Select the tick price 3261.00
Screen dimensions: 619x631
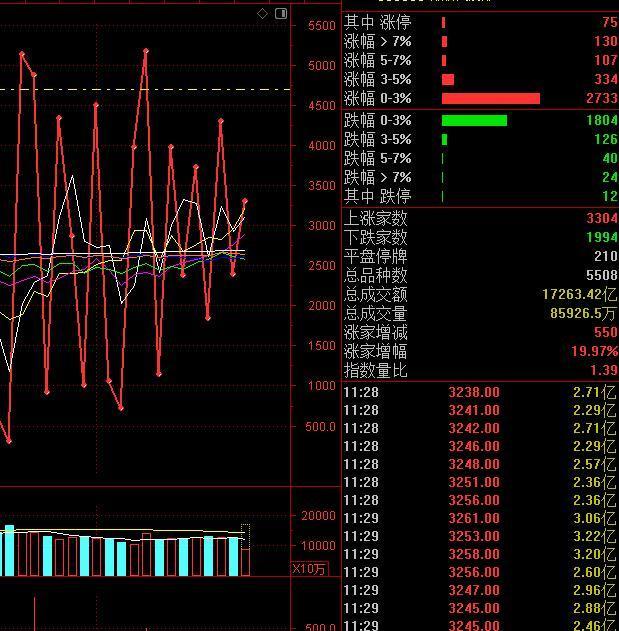[x=474, y=518]
